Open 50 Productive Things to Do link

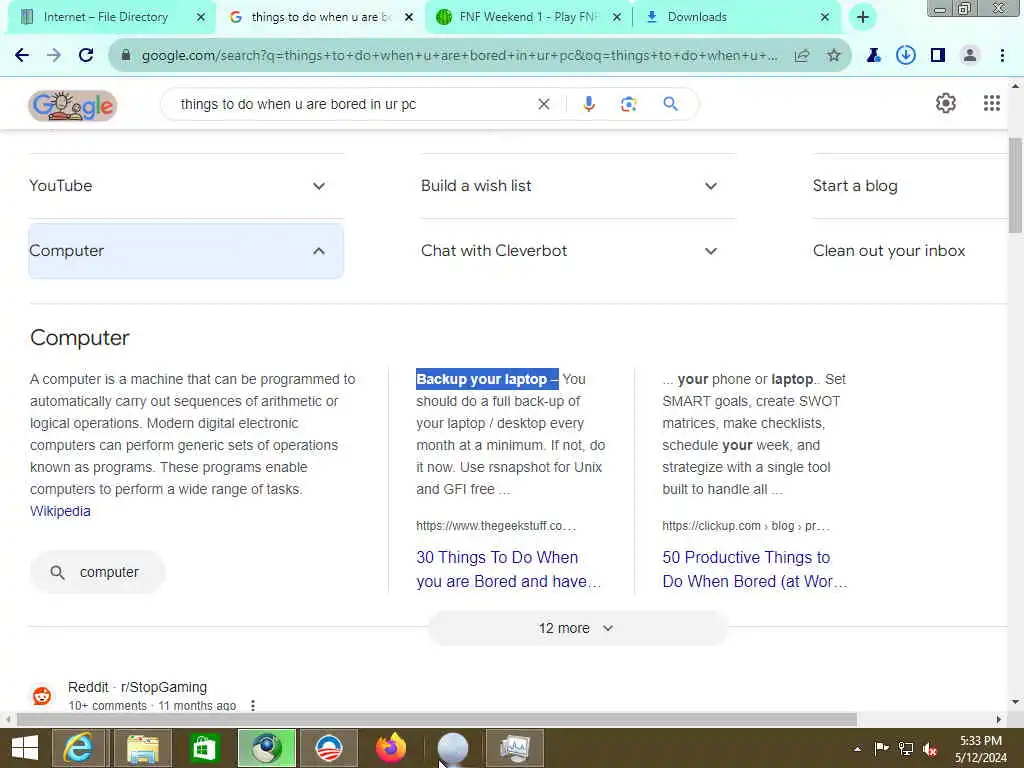754,569
